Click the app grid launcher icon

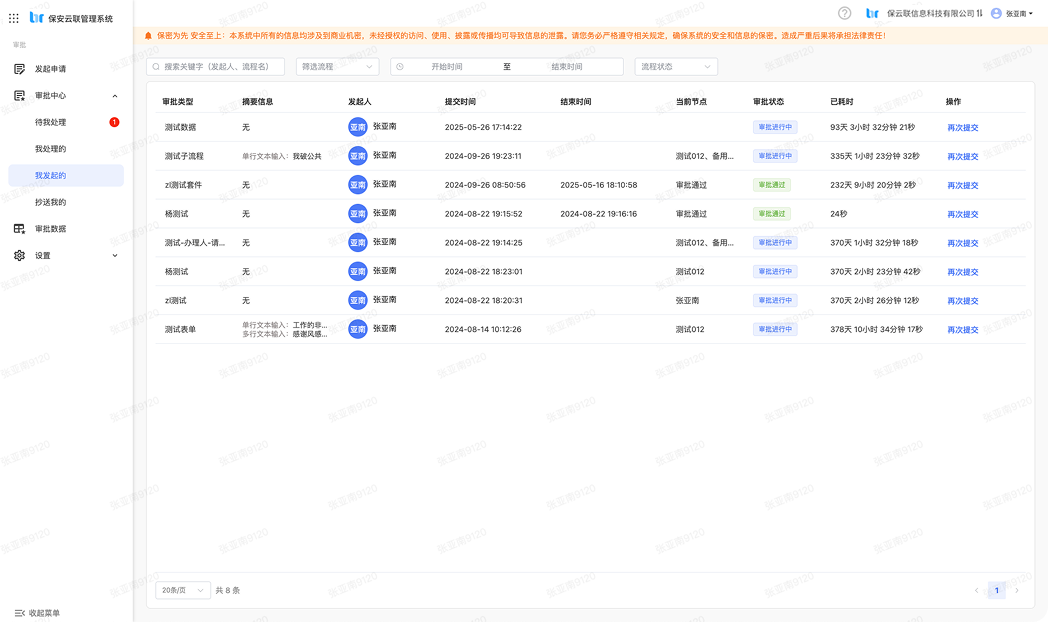[14, 18]
